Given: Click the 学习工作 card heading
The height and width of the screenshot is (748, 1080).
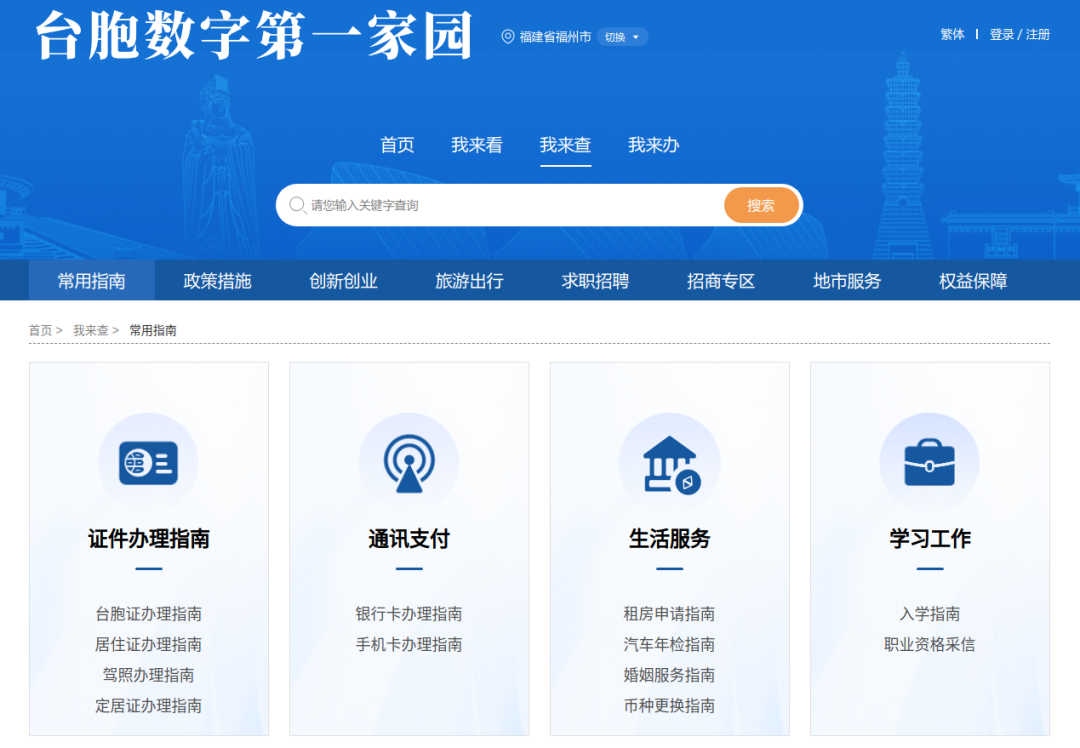Looking at the screenshot, I should coord(930,538).
